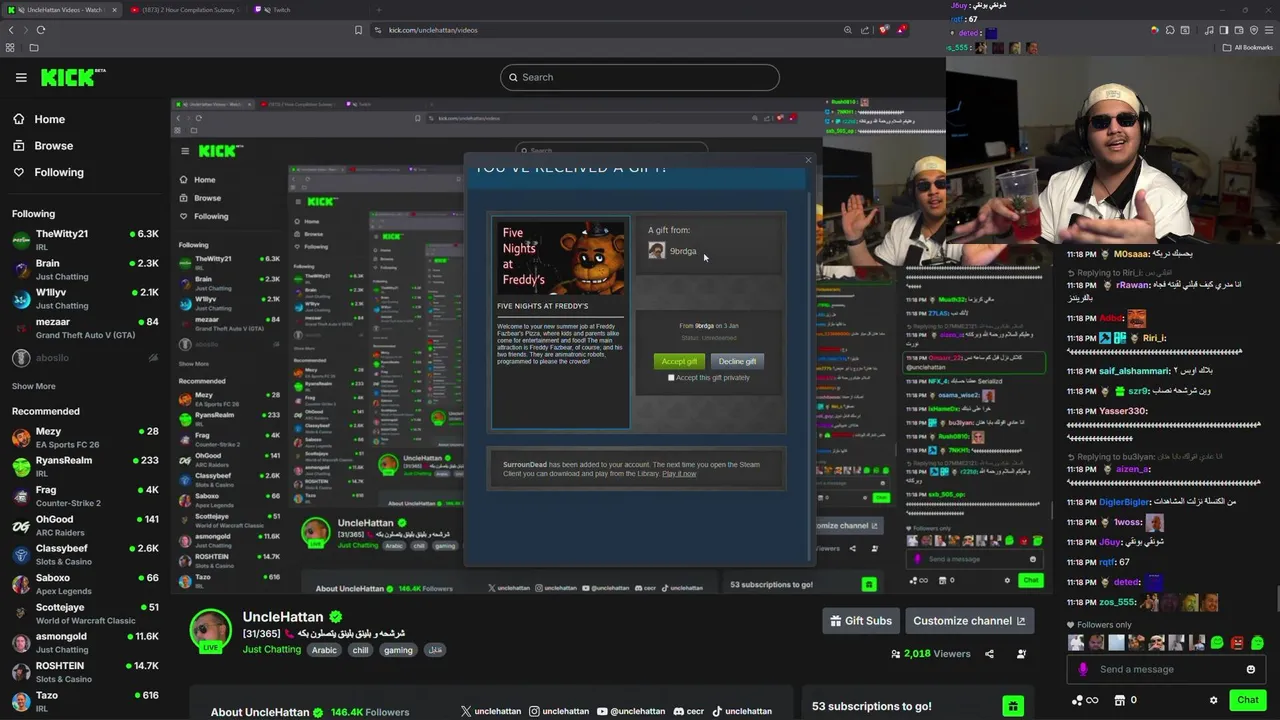
Task: Click the KICK logo
Action: pyautogui.click(x=73, y=77)
